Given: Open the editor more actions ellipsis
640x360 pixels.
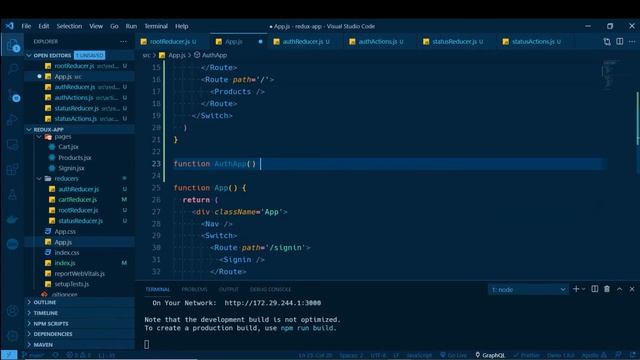Looking at the screenshot, I should (x=632, y=41).
